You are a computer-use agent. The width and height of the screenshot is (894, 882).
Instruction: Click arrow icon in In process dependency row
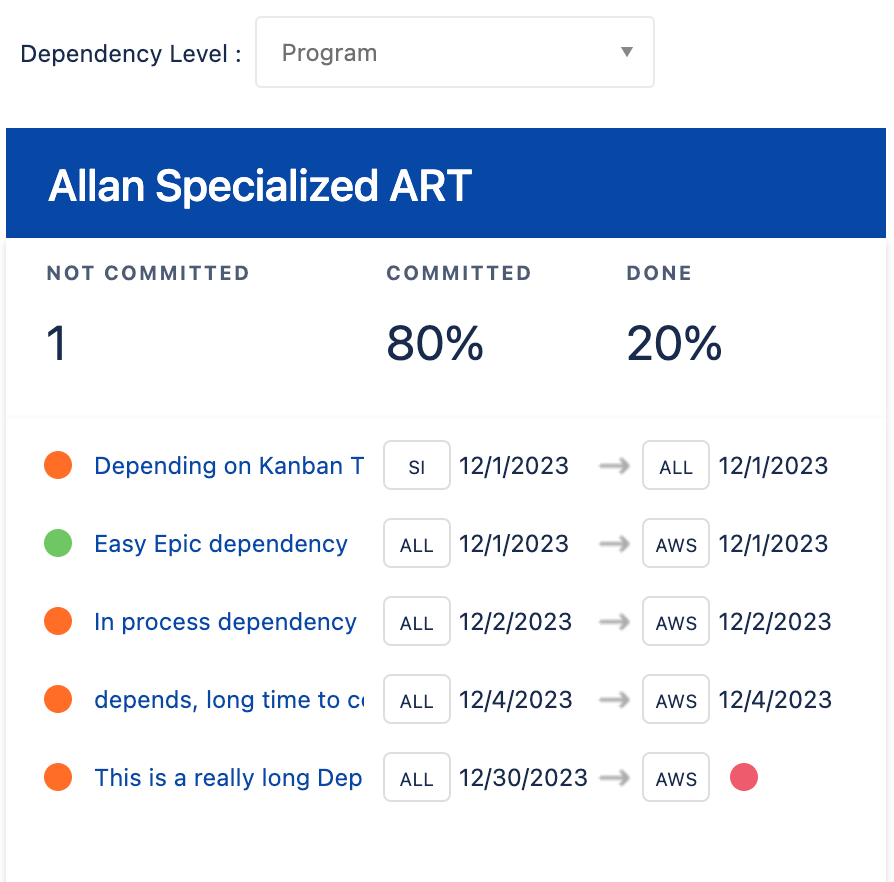point(614,622)
